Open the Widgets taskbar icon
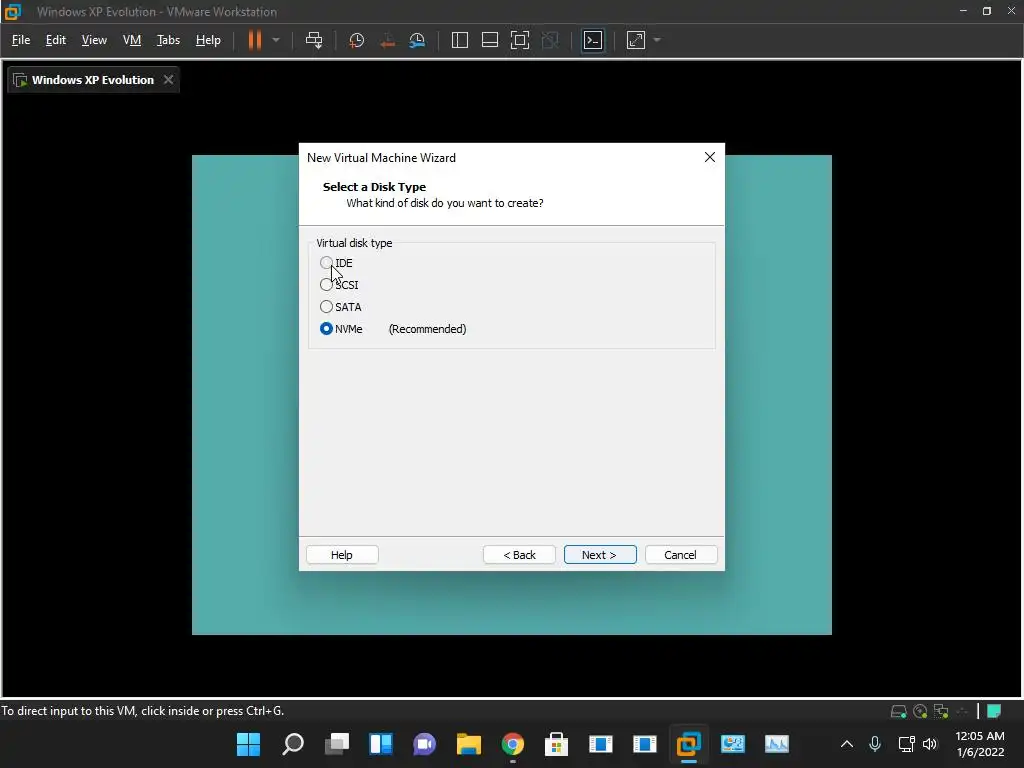 point(380,744)
